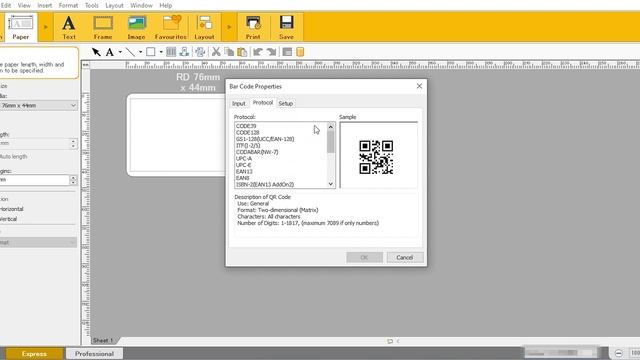Click the margins spinner arrows
Viewport: 640px width, 360px height.
tap(73, 180)
